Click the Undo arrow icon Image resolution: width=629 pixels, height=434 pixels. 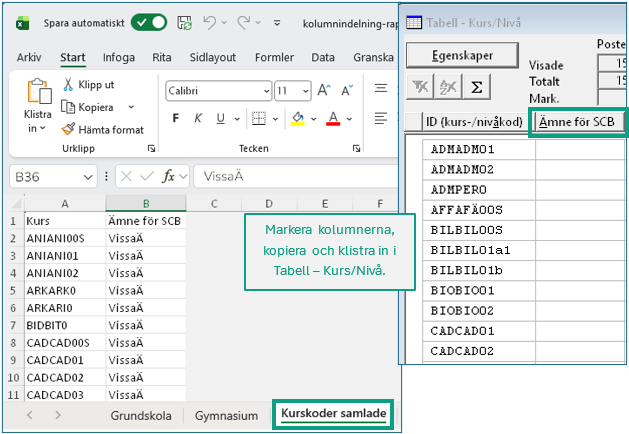click(x=210, y=22)
